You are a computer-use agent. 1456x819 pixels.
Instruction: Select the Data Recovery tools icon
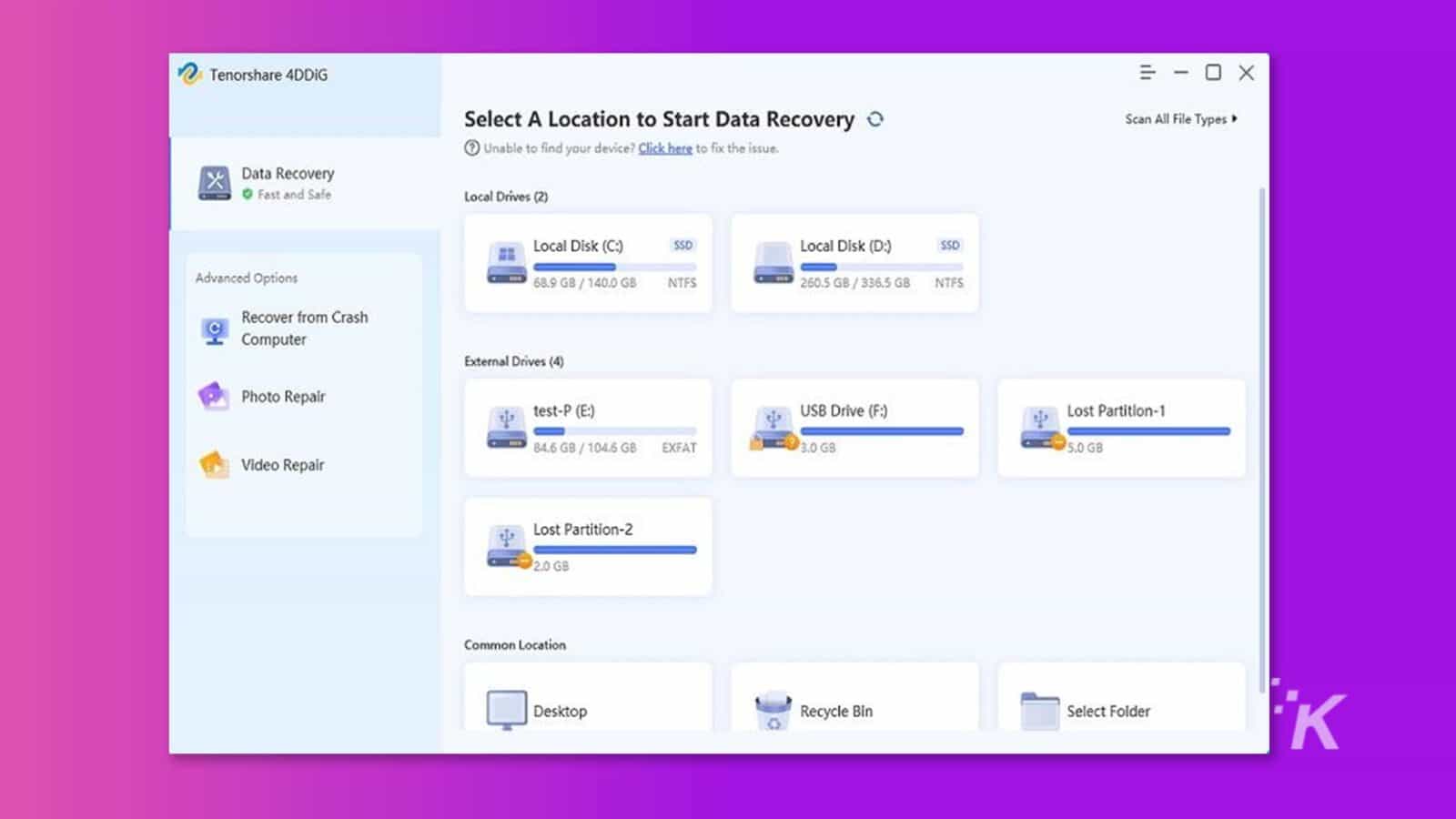(x=215, y=183)
